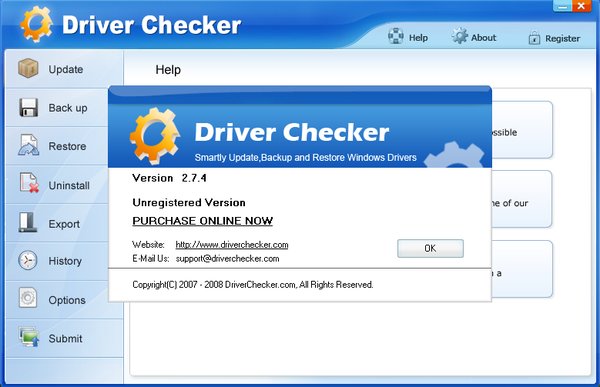Follow the PURCHASE ONLINE NOW link
Viewport: 600px width, 387px height.
202,221
